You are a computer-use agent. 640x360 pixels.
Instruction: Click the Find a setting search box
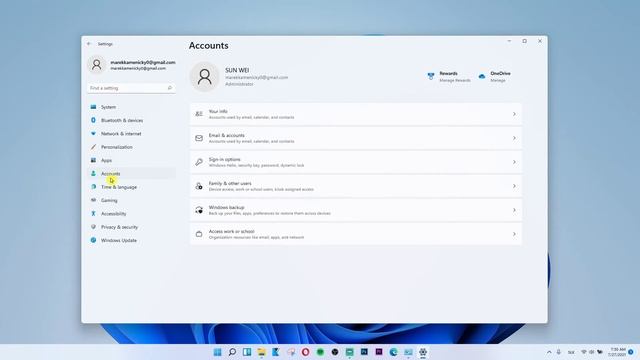[x=131, y=88]
